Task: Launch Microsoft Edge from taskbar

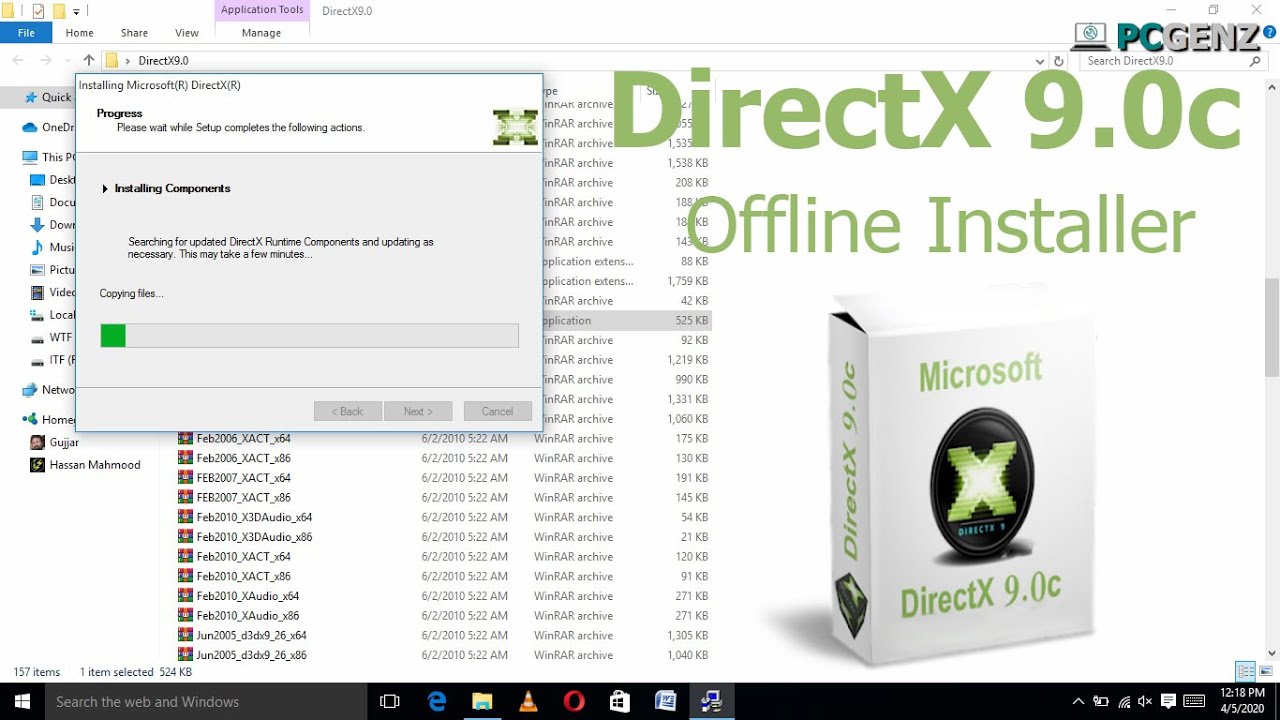Action: pos(437,702)
